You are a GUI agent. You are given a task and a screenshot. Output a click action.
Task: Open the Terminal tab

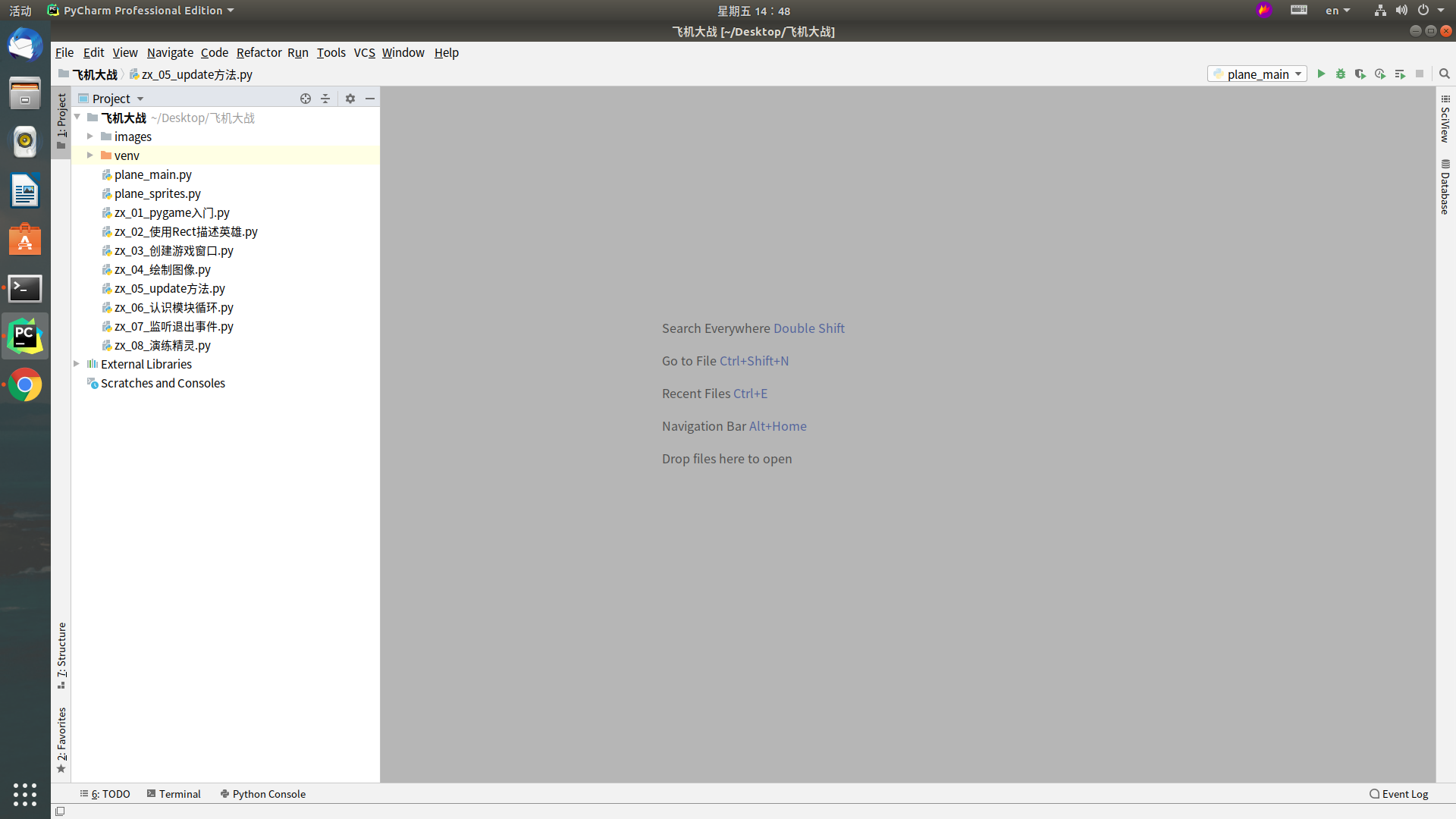tap(174, 794)
